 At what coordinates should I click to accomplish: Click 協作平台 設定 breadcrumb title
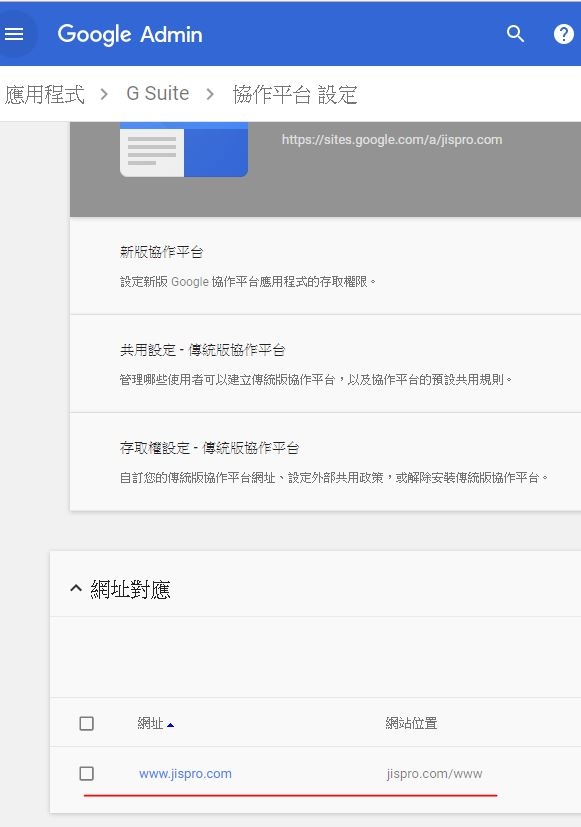point(295,95)
